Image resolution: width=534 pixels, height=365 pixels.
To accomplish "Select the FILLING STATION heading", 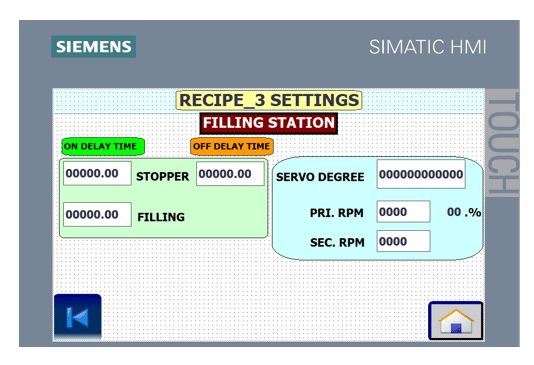I will 269,123.
